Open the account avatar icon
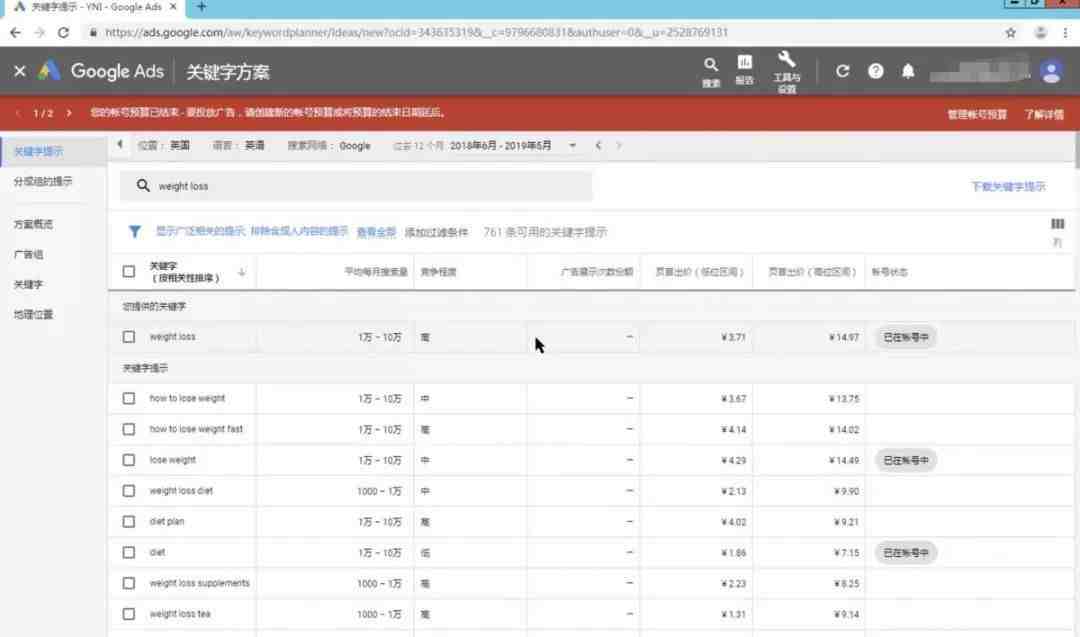The image size is (1080, 637). pyautogui.click(x=1051, y=72)
